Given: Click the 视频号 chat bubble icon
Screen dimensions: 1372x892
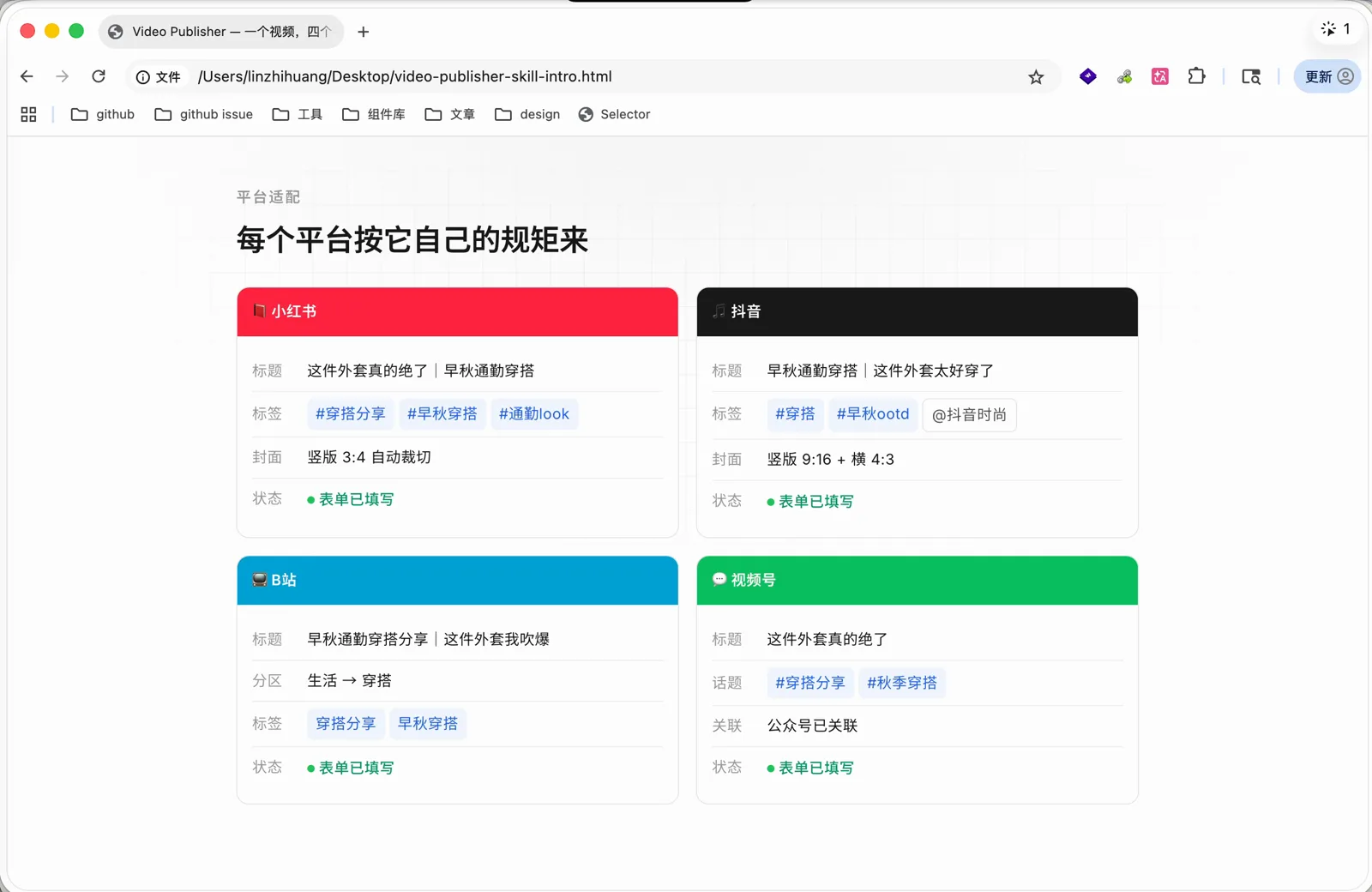Looking at the screenshot, I should point(719,579).
